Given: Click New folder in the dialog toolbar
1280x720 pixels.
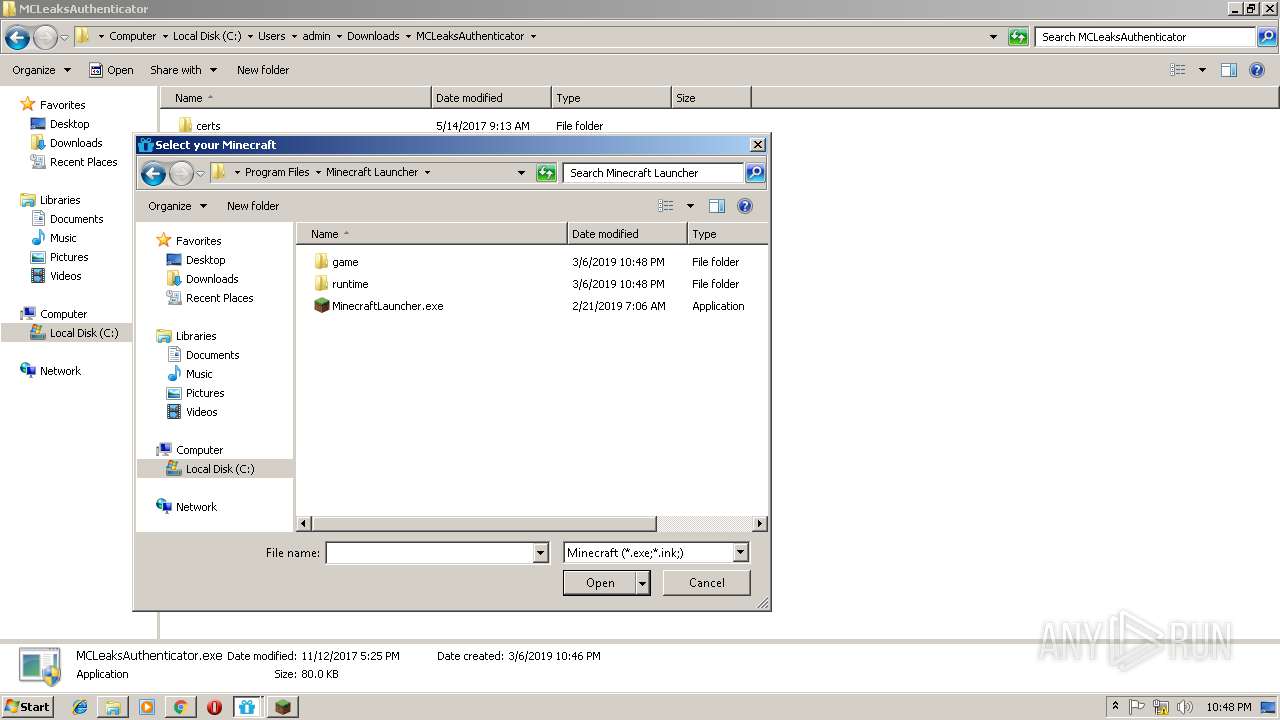Looking at the screenshot, I should coord(253,206).
